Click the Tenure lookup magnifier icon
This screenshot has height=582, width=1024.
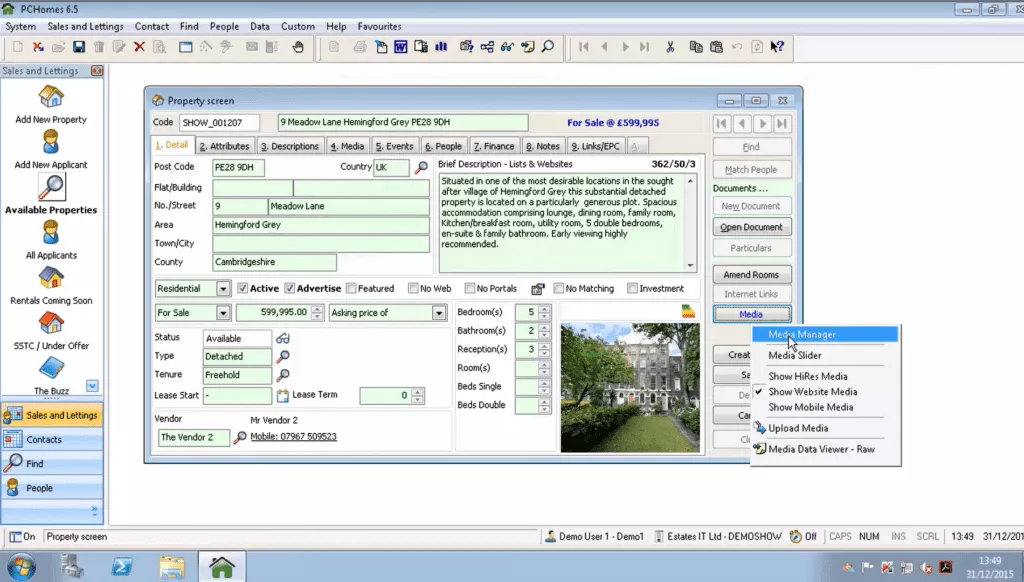pyautogui.click(x=283, y=375)
